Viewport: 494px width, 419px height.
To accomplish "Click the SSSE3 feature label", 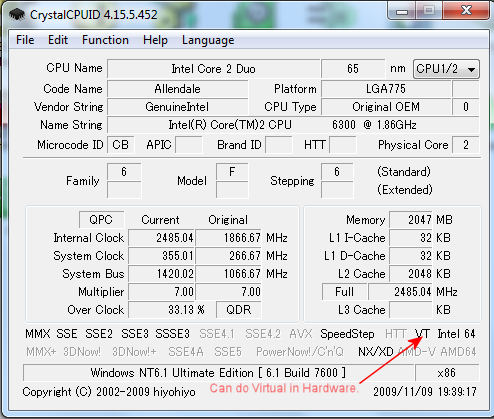I will (173, 334).
